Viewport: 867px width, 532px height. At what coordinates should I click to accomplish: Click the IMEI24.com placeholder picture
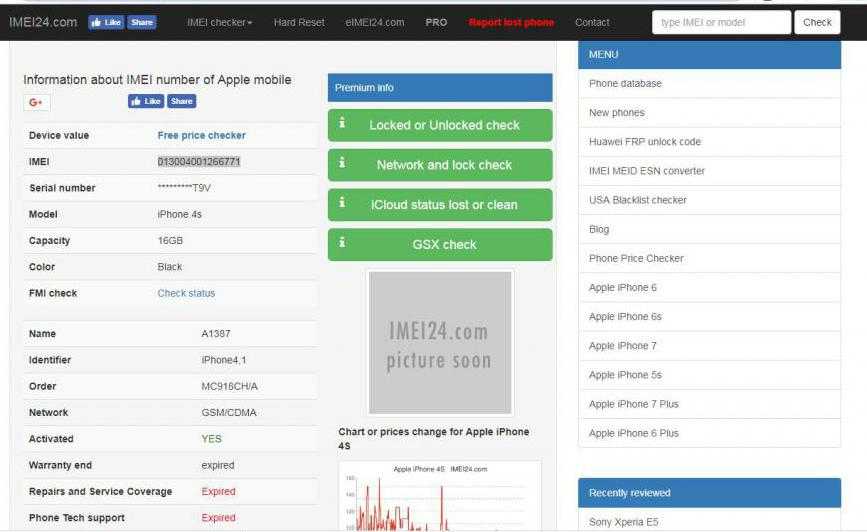[x=440, y=343]
